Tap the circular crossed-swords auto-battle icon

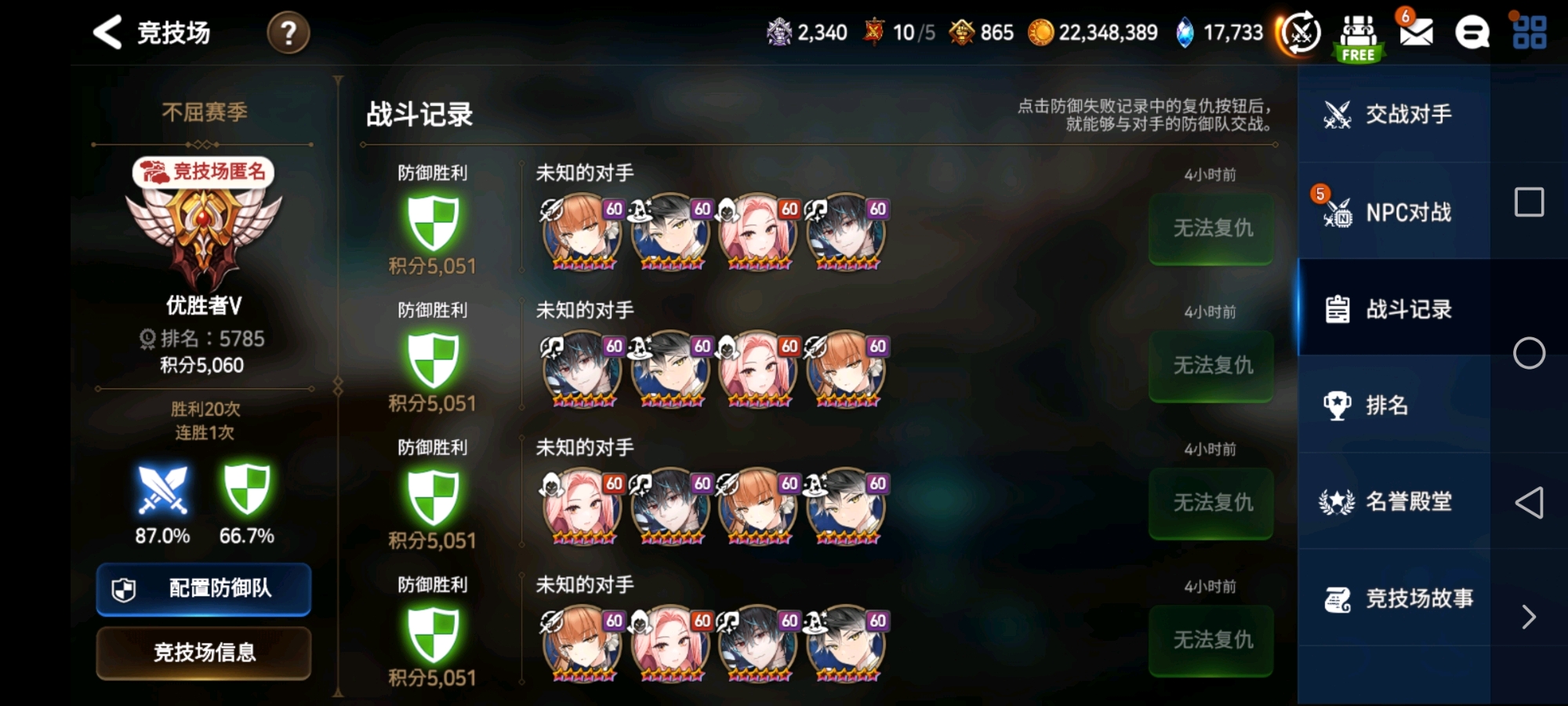coord(1300,34)
